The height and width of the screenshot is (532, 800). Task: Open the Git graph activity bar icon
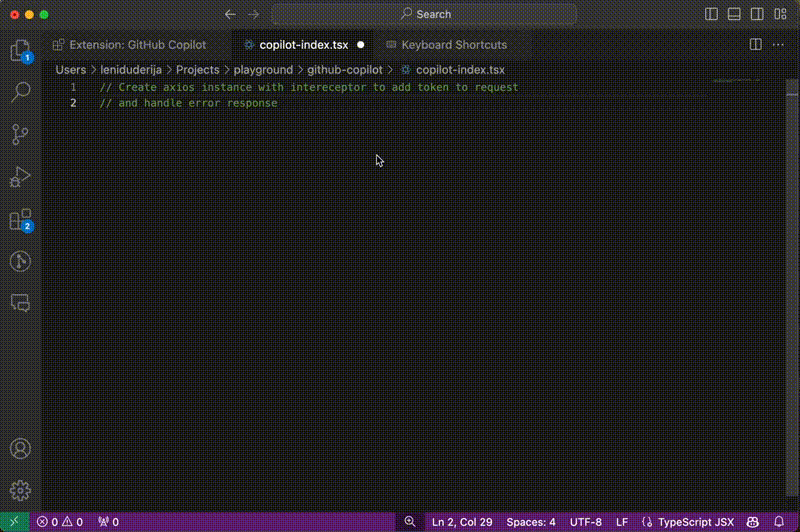point(20,262)
